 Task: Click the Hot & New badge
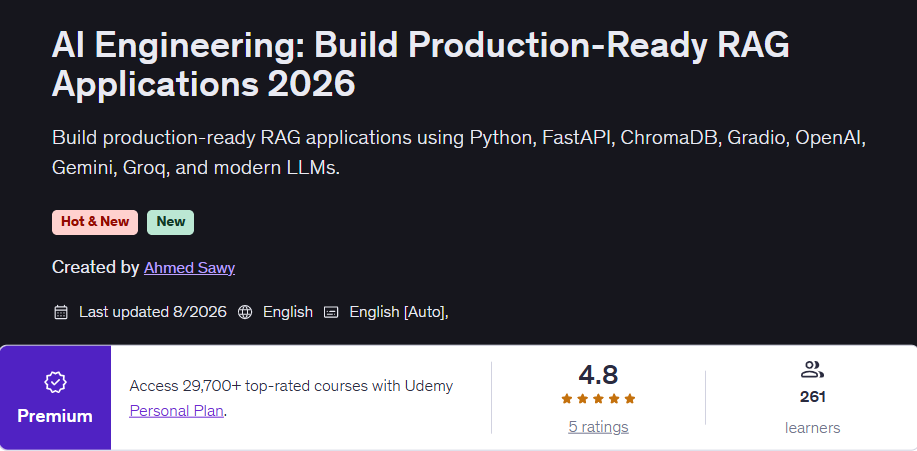click(95, 222)
